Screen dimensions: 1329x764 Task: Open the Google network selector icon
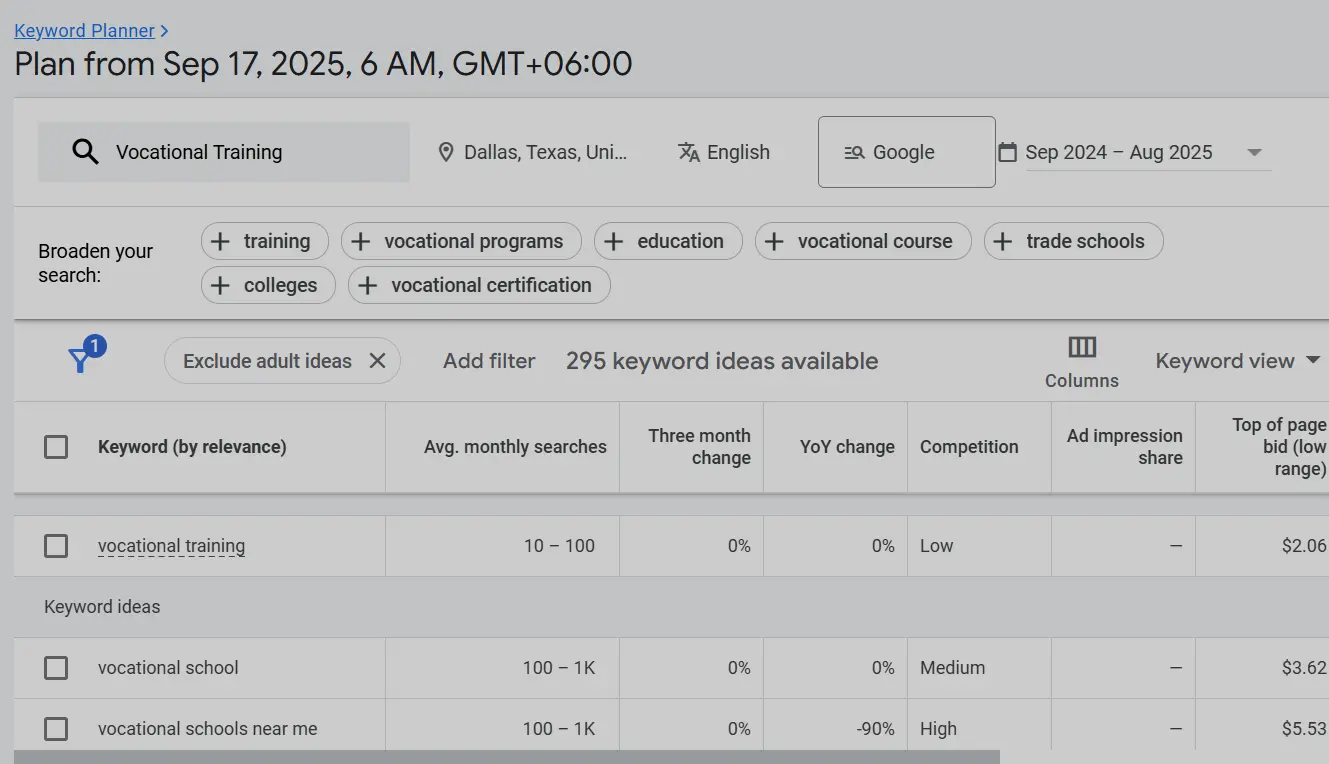coord(854,151)
